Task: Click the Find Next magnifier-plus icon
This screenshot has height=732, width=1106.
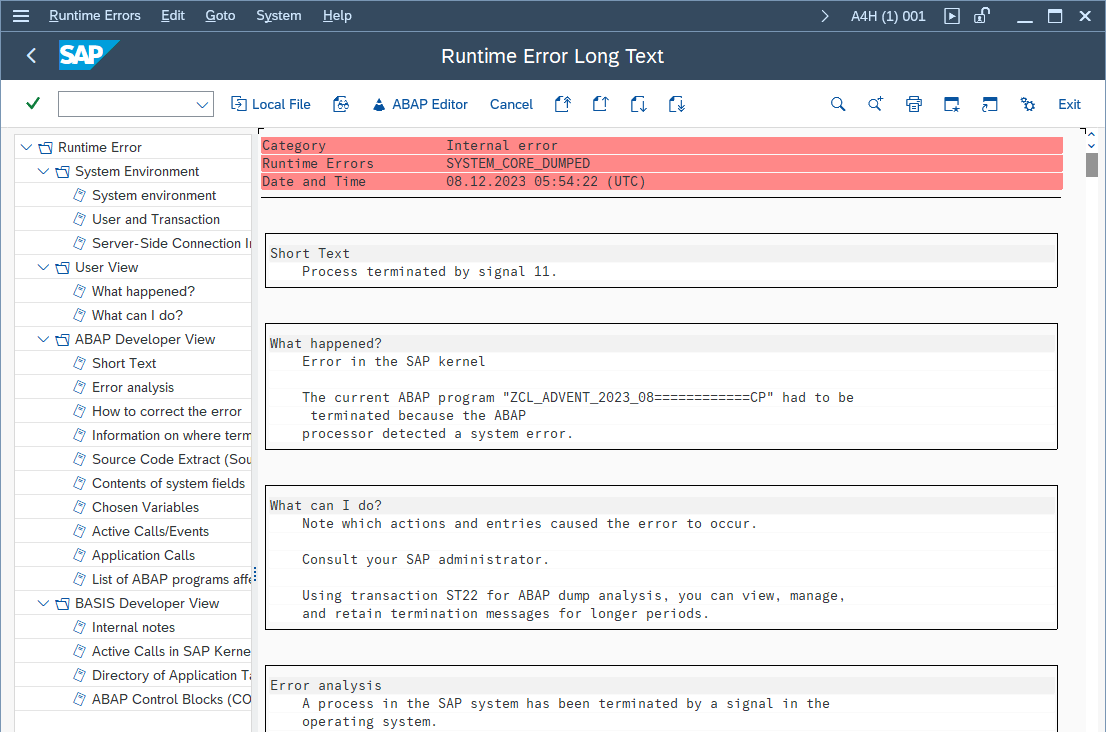Action: click(875, 104)
